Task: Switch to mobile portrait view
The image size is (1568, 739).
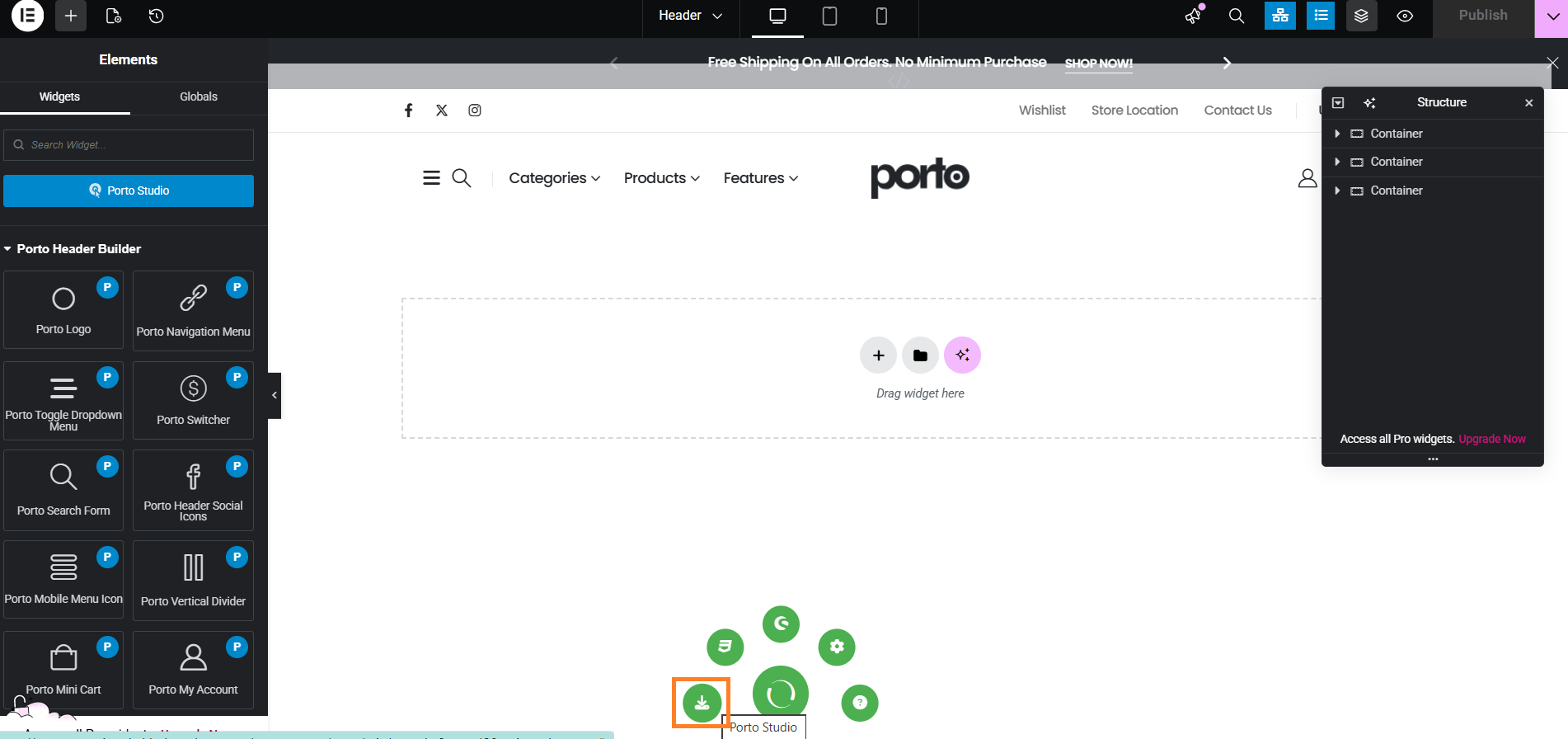Action: point(881,16)
